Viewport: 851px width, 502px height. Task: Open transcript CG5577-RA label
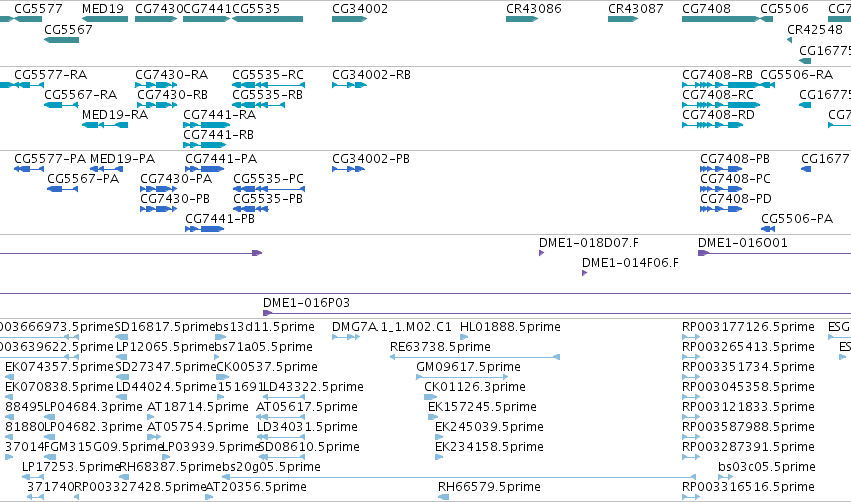click(50, 74)
